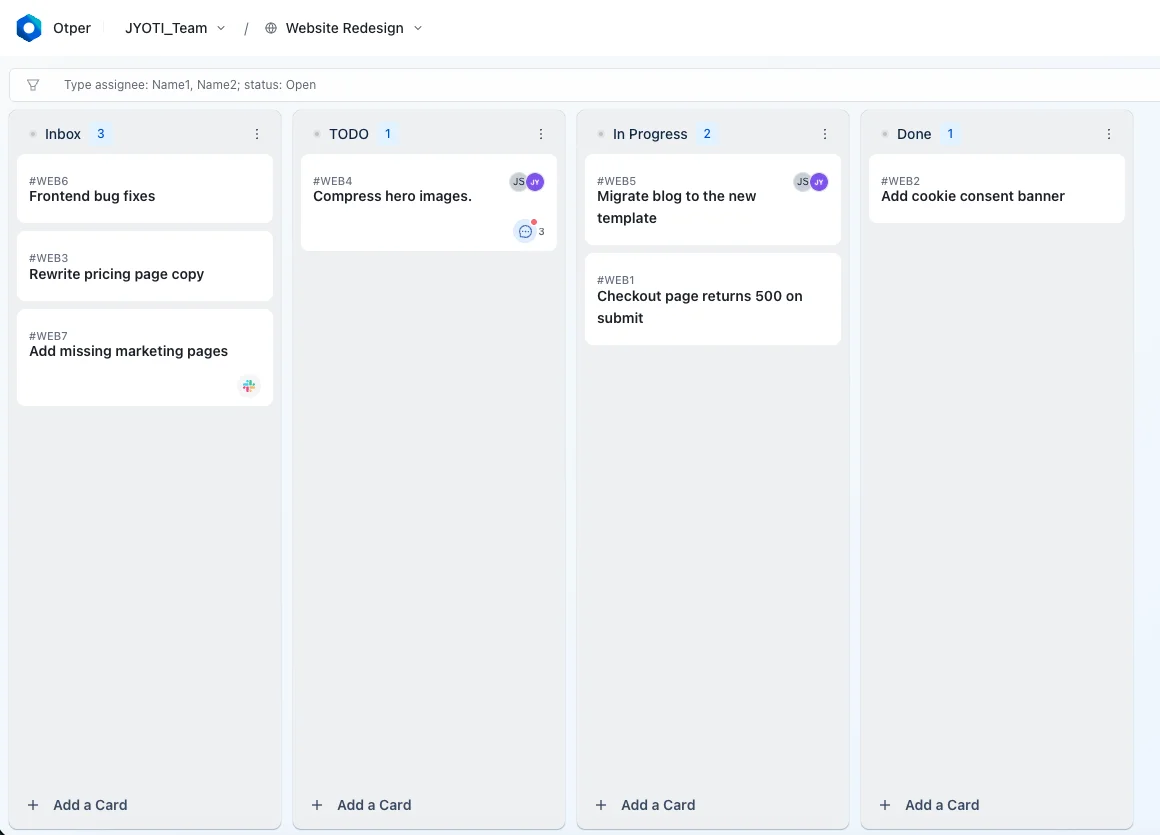1160x835 pixels.
Task: Click the #WEB3 card ID
Action: coord(49,258)
